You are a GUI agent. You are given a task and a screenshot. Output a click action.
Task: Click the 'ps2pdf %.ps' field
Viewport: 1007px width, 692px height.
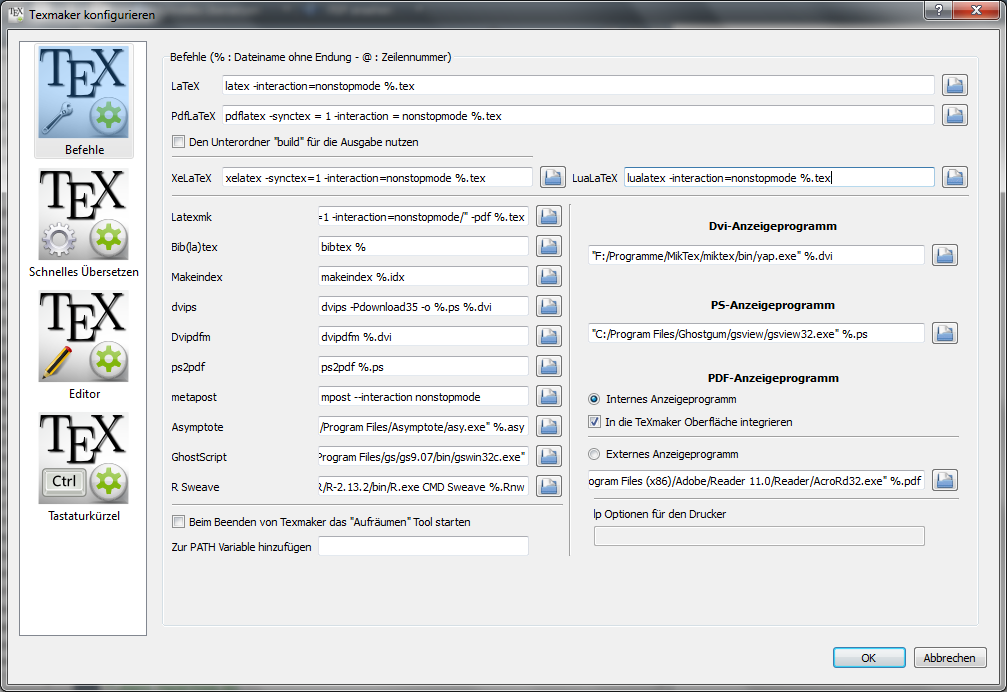[423, 367]
